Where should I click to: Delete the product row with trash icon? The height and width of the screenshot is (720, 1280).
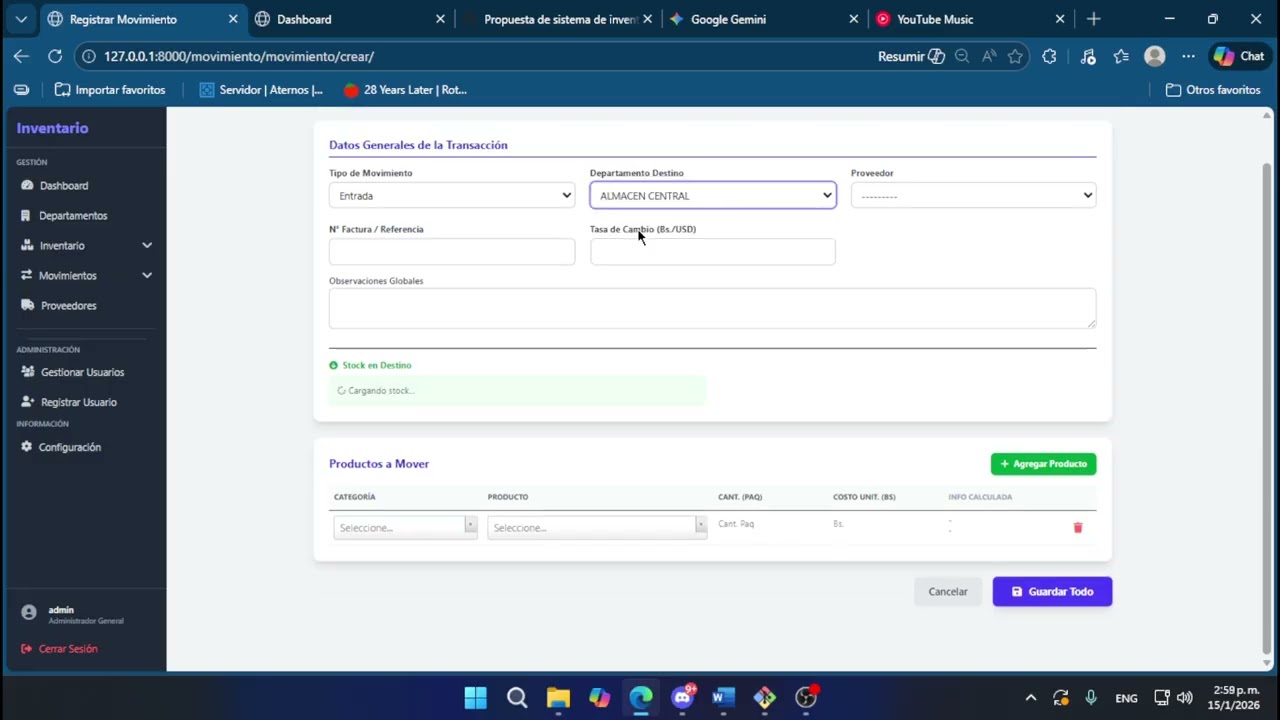[1078, 527]
